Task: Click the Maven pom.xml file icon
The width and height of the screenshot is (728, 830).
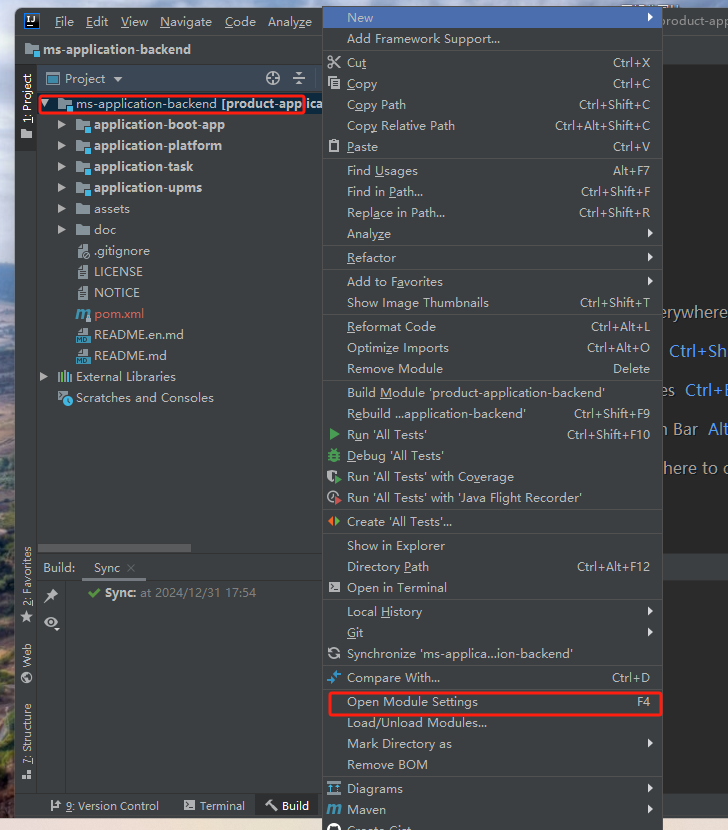Action: [x=83, y=314]
